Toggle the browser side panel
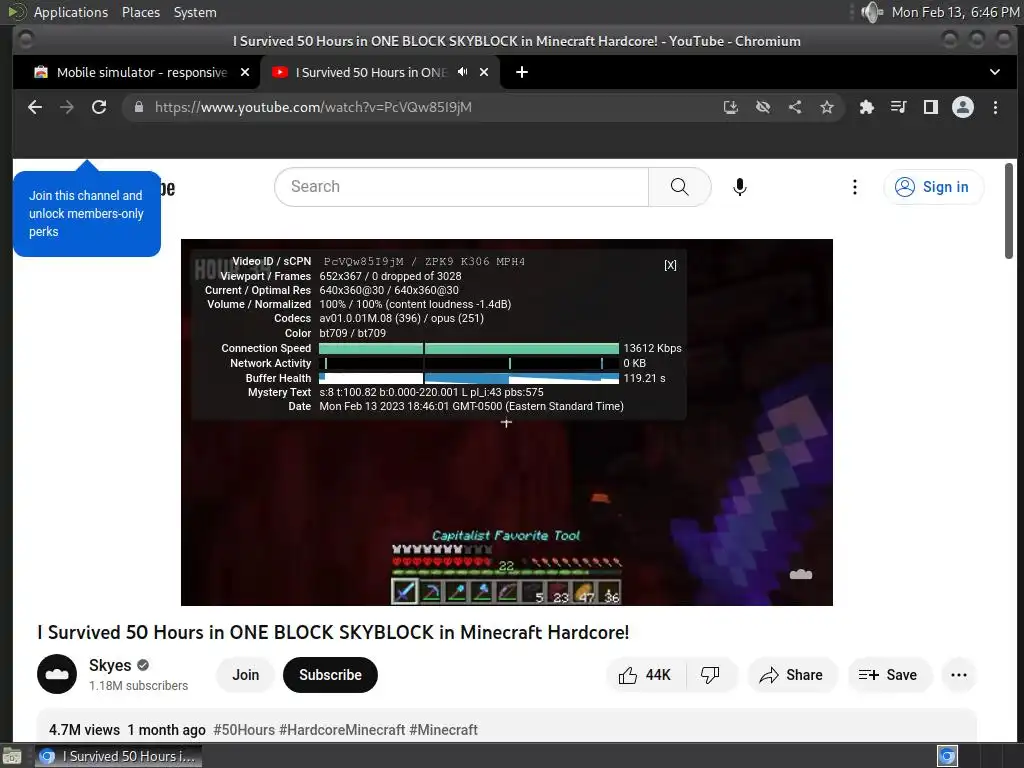1024x768 pixels. (x=931, y=107)
